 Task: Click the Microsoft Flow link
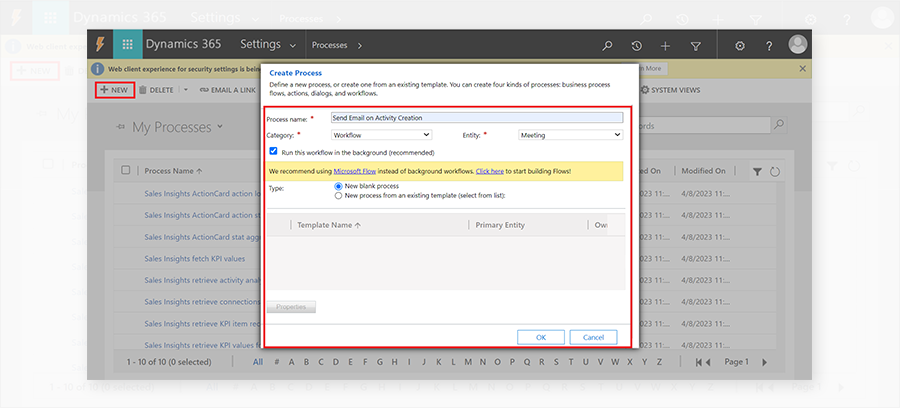[355, 171]
